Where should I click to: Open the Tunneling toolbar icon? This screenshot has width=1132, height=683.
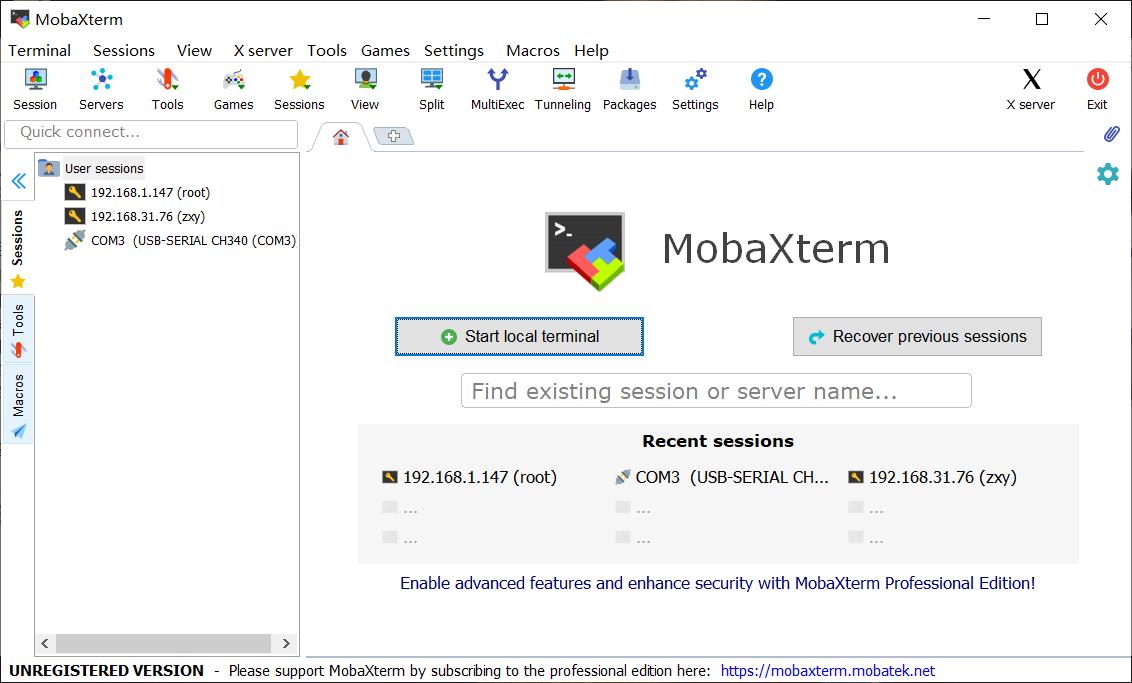click(563, 88)
